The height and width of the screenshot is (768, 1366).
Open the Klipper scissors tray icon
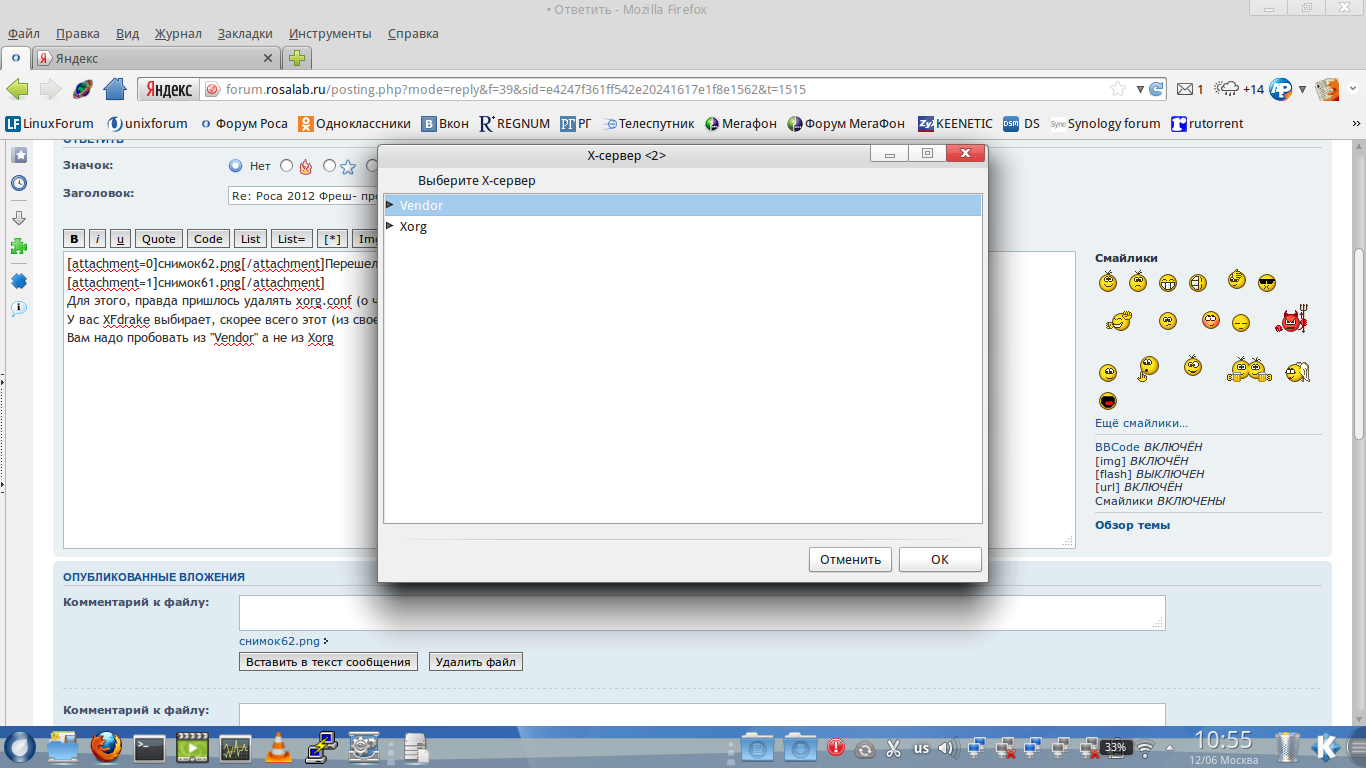click(x=894, y=748)
